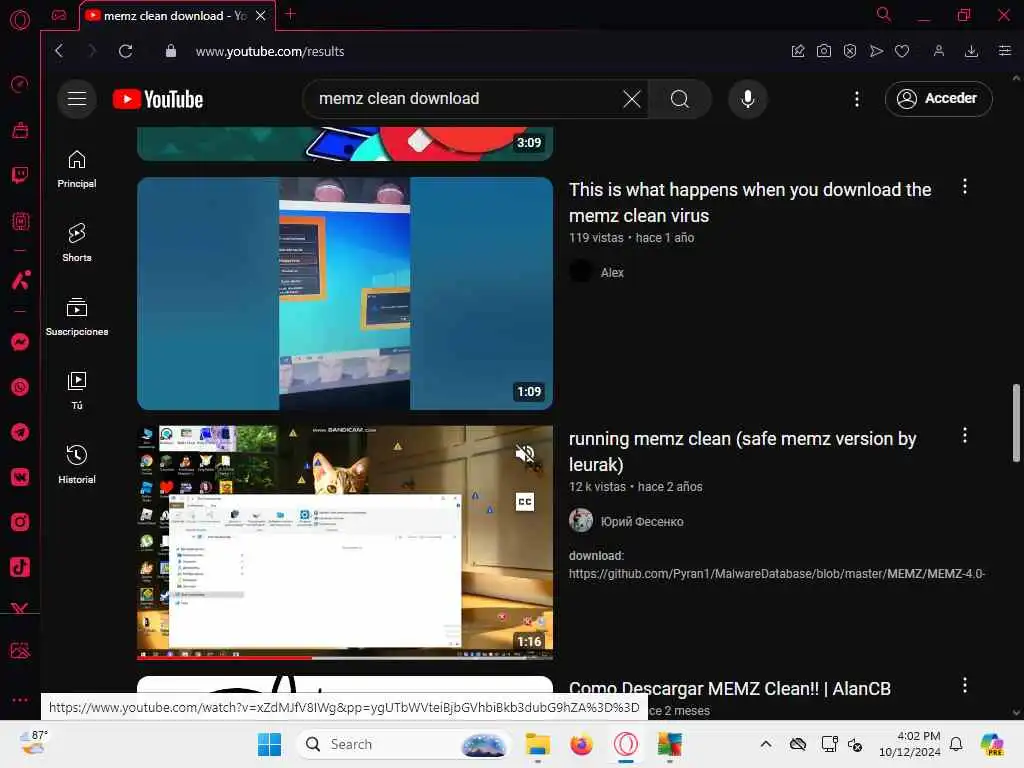Open the ad blocker shield icon

pyautogui.click(x=850, y=51)
